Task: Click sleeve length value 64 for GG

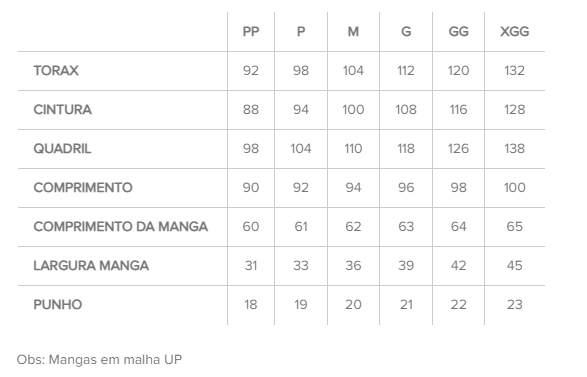Action: tap(458, 226)
